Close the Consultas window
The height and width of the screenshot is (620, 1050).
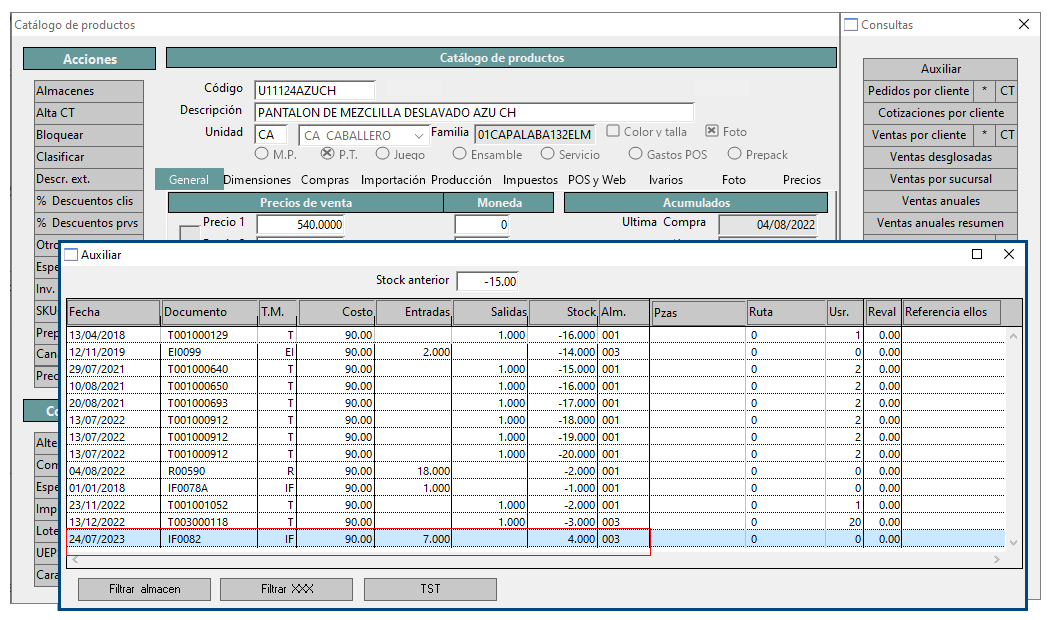[x=1024, y=24]
